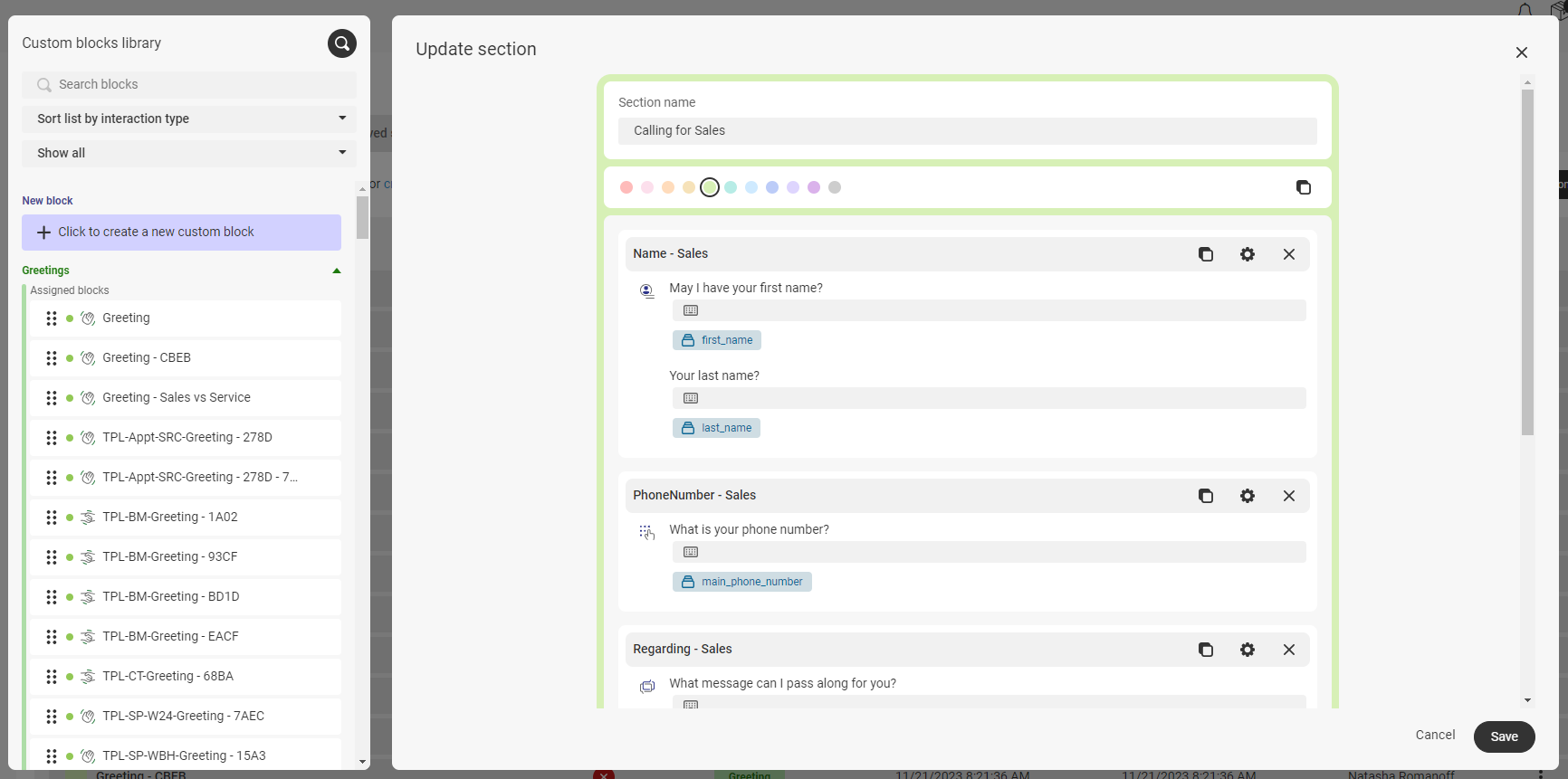1568x779 pixels.
Task: Select the purple section color
Action: 814,187
